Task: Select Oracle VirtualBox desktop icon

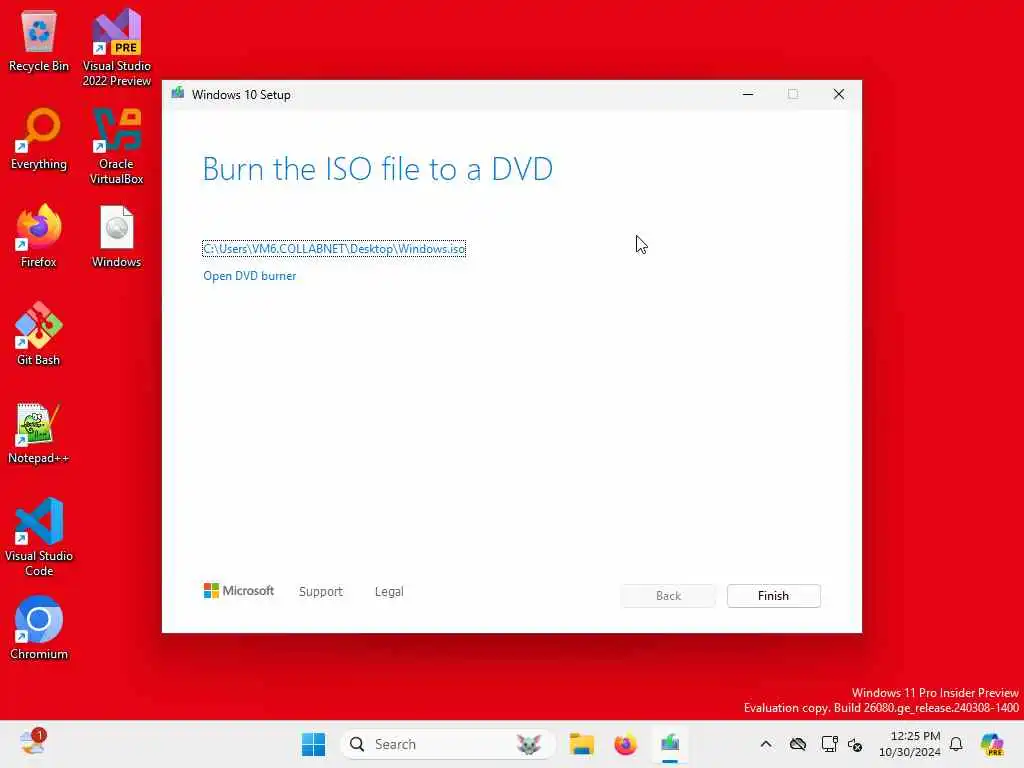Action: pos(117,146)
